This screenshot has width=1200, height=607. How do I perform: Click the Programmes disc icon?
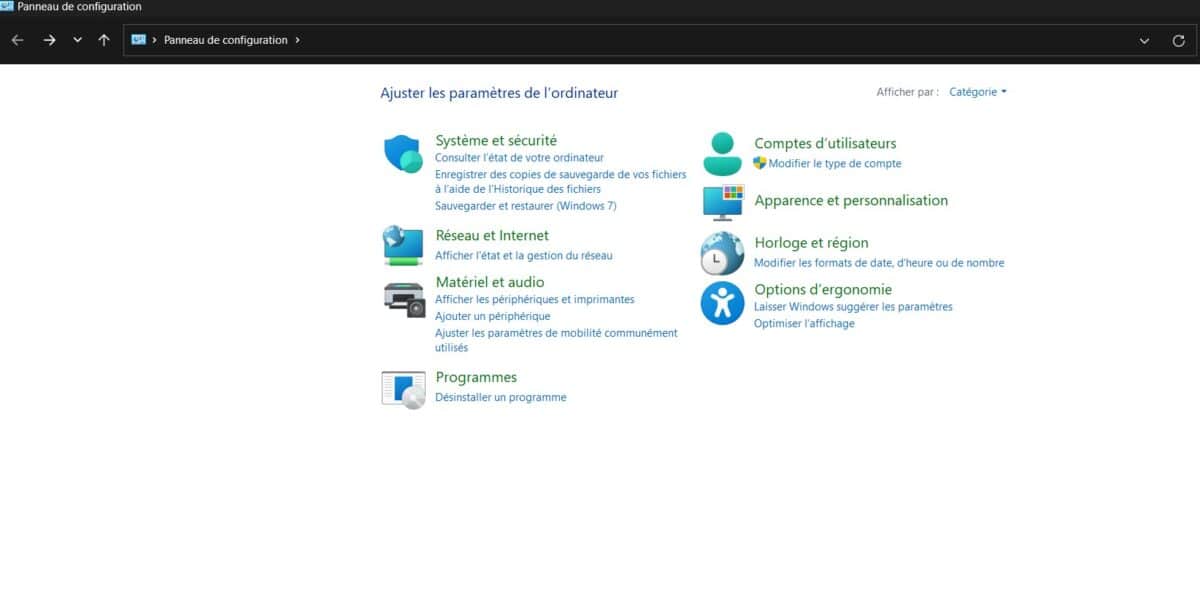[404, 389]
